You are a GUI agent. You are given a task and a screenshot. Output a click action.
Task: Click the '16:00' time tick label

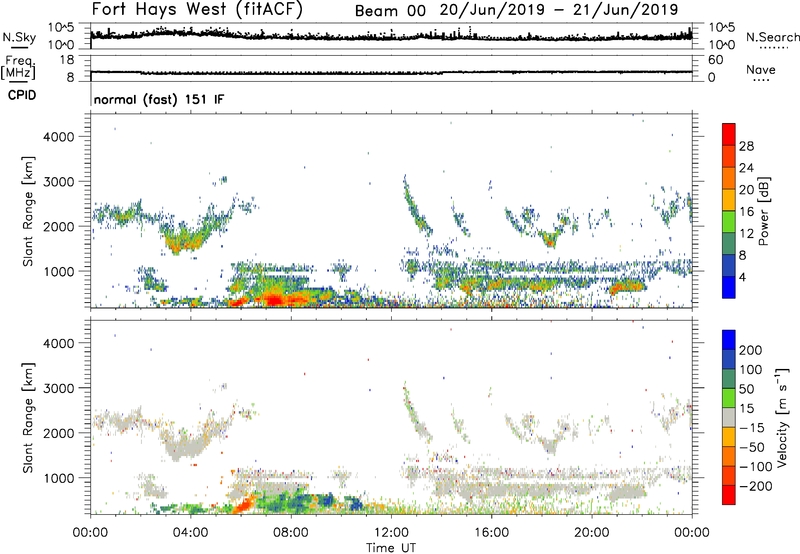(491, 533)
